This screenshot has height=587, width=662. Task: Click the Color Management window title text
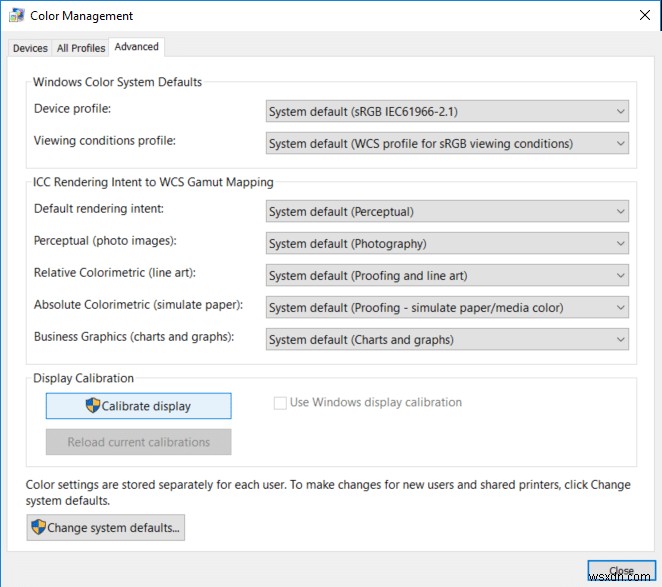click(x=81, y=16)
